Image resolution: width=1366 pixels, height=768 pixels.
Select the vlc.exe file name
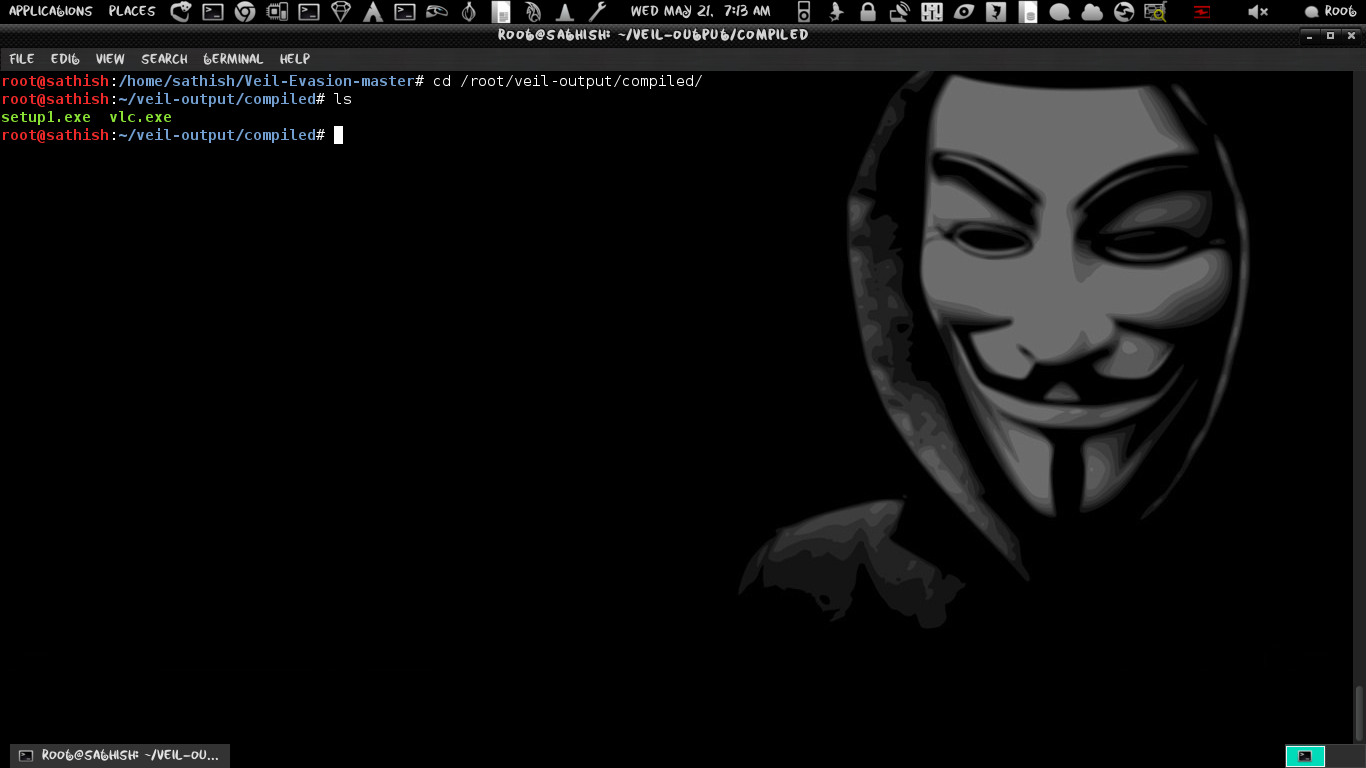(140, 117)
